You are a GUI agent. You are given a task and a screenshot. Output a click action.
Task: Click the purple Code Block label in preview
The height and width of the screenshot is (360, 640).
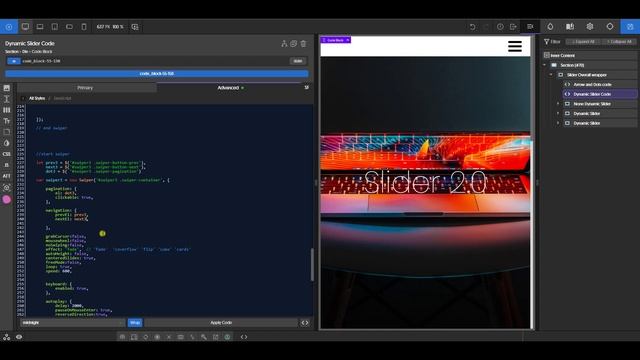tap(335, 40)
